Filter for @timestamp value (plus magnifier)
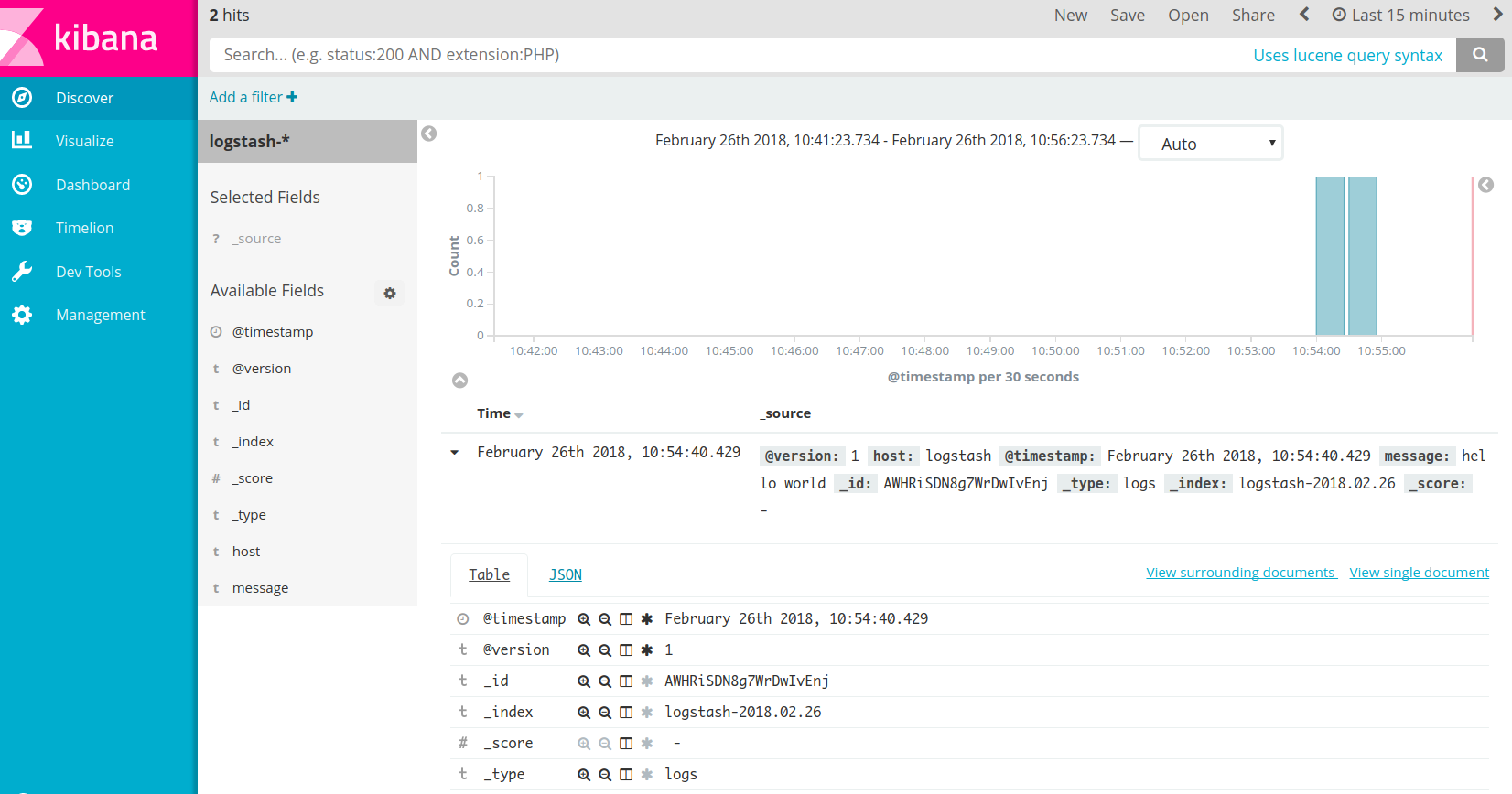1512x794 pixels. point(584,619)
